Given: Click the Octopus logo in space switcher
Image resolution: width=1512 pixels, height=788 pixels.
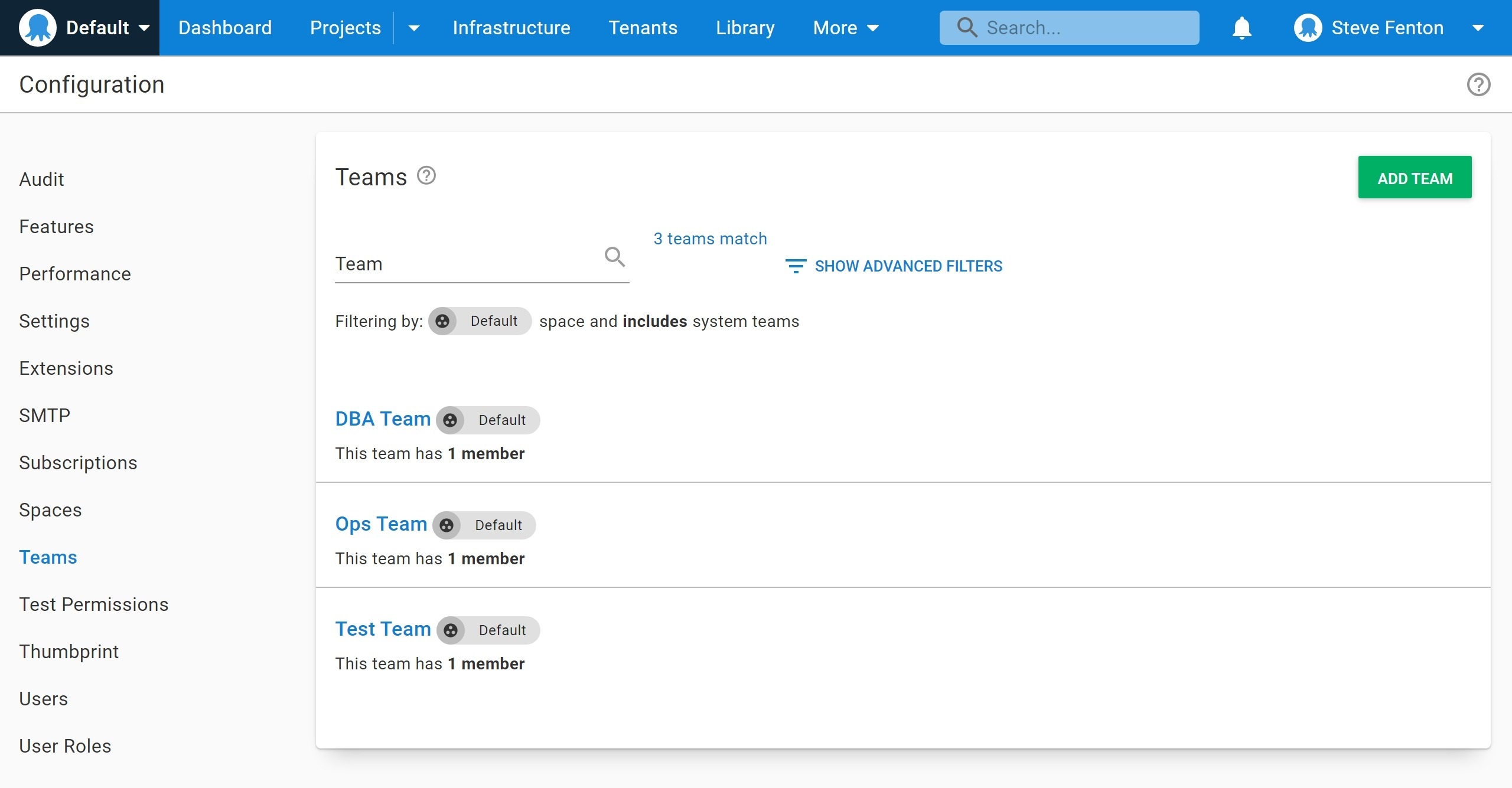Looking at the screenshot, I should [37, 28].
